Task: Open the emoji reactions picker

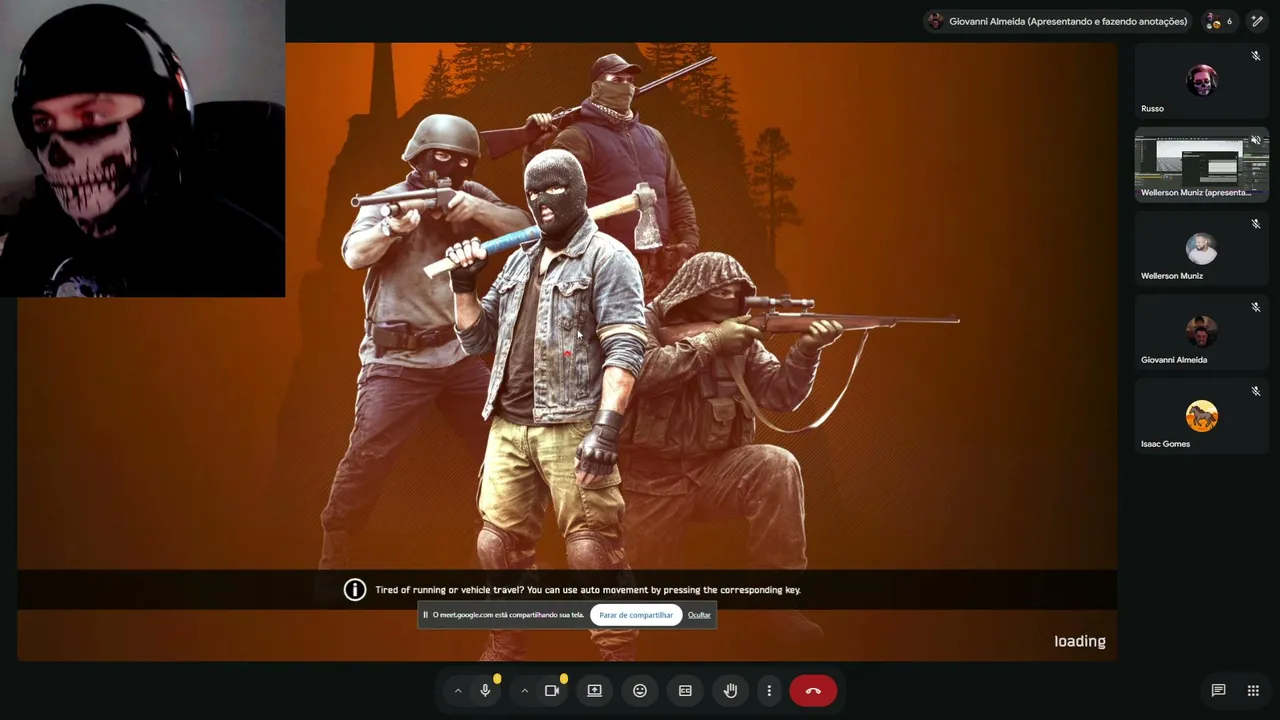Action: click(x=640, y=690)
